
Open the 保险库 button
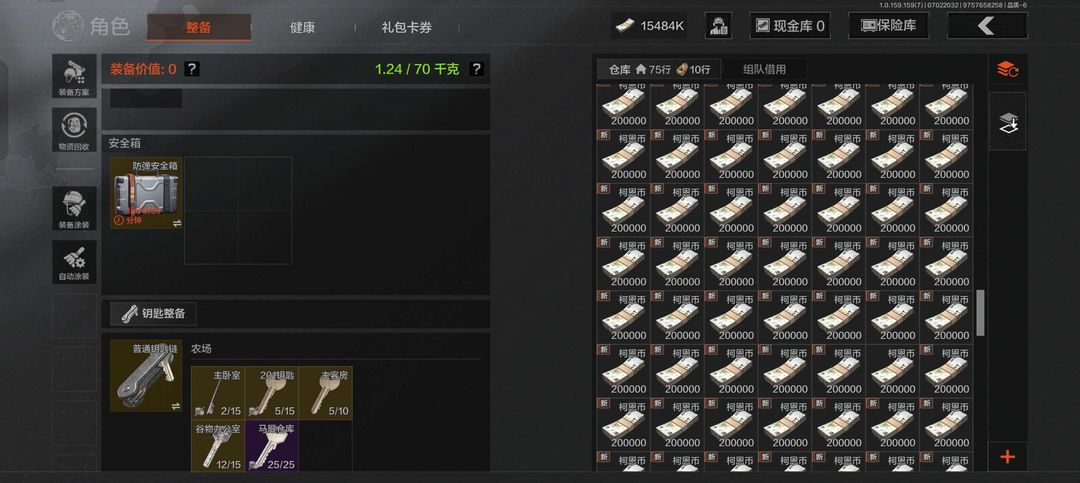pyautogui.click(x=889, y=26)
